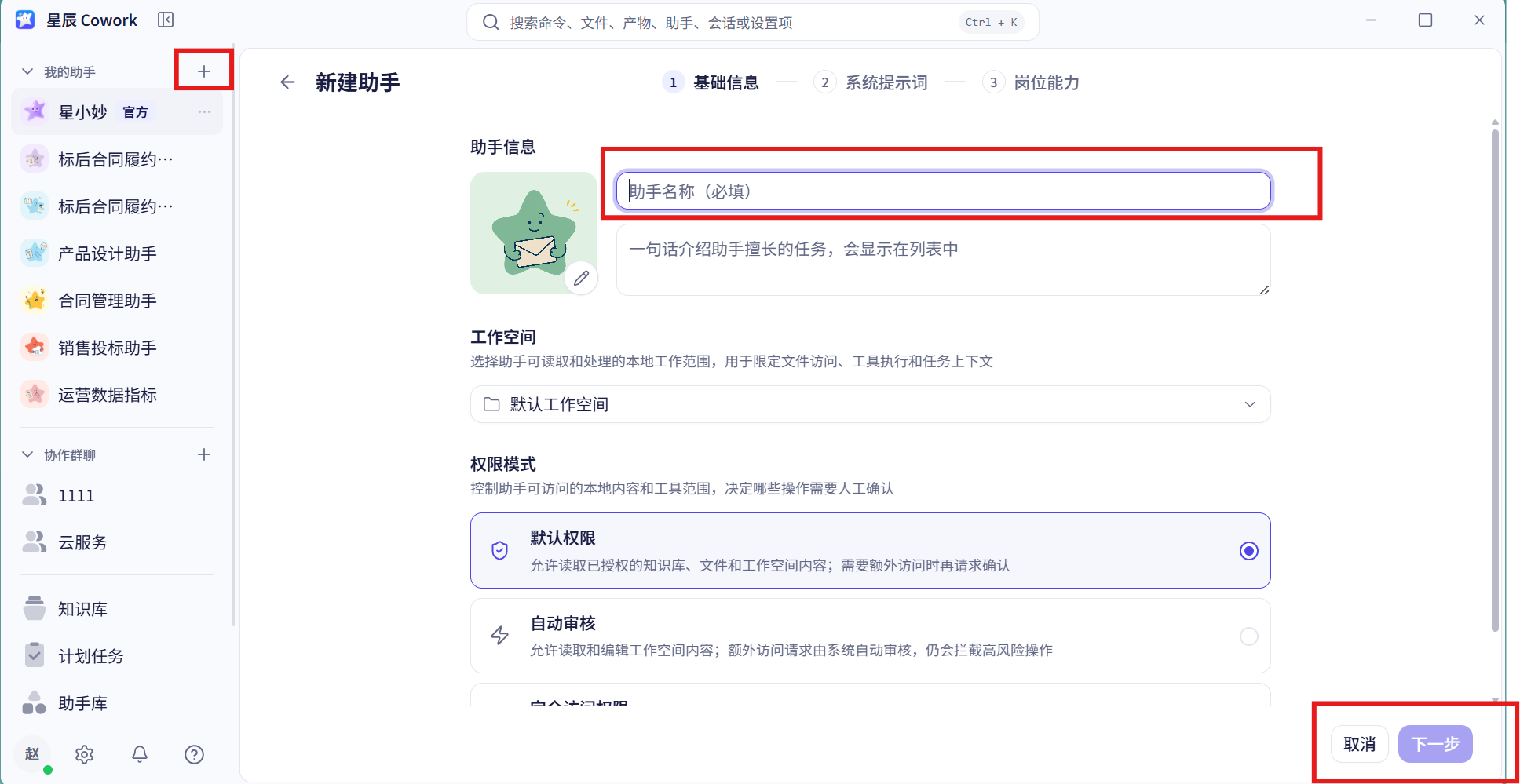
Task: Go to step 2 系统提示词
Action: [871, 82]
